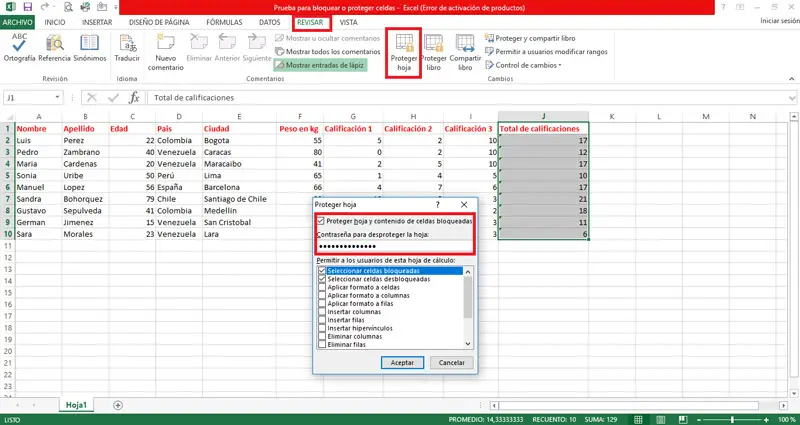The height and width of the screenshot is (425, 800).
Task: Enable the Insertar columnas checkbox
Action: (321, 312)
